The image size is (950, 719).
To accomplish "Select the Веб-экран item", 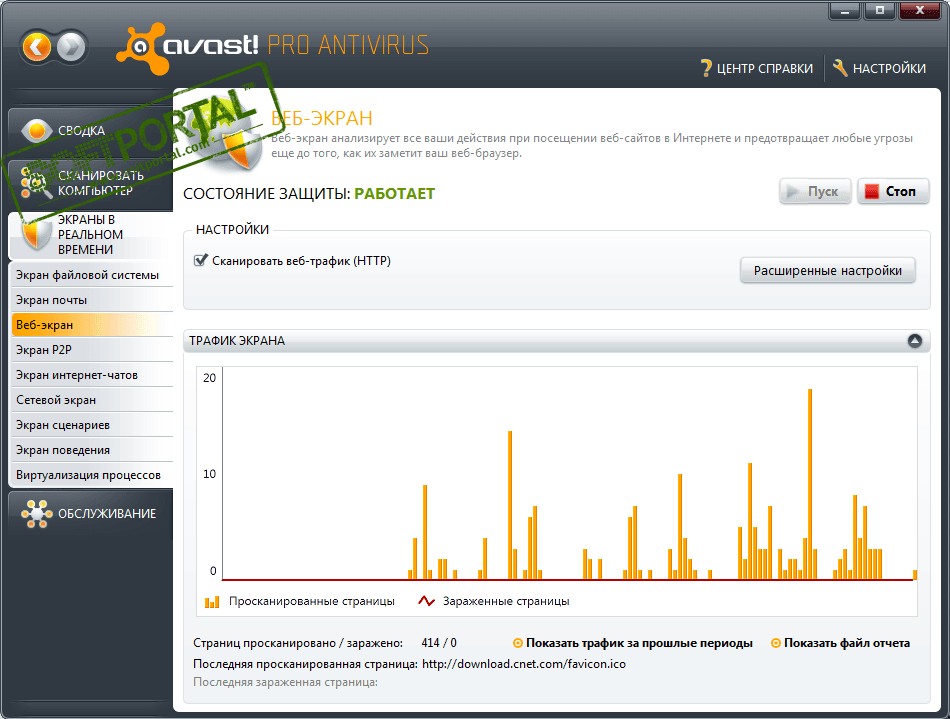I will [x=92, y=325].
